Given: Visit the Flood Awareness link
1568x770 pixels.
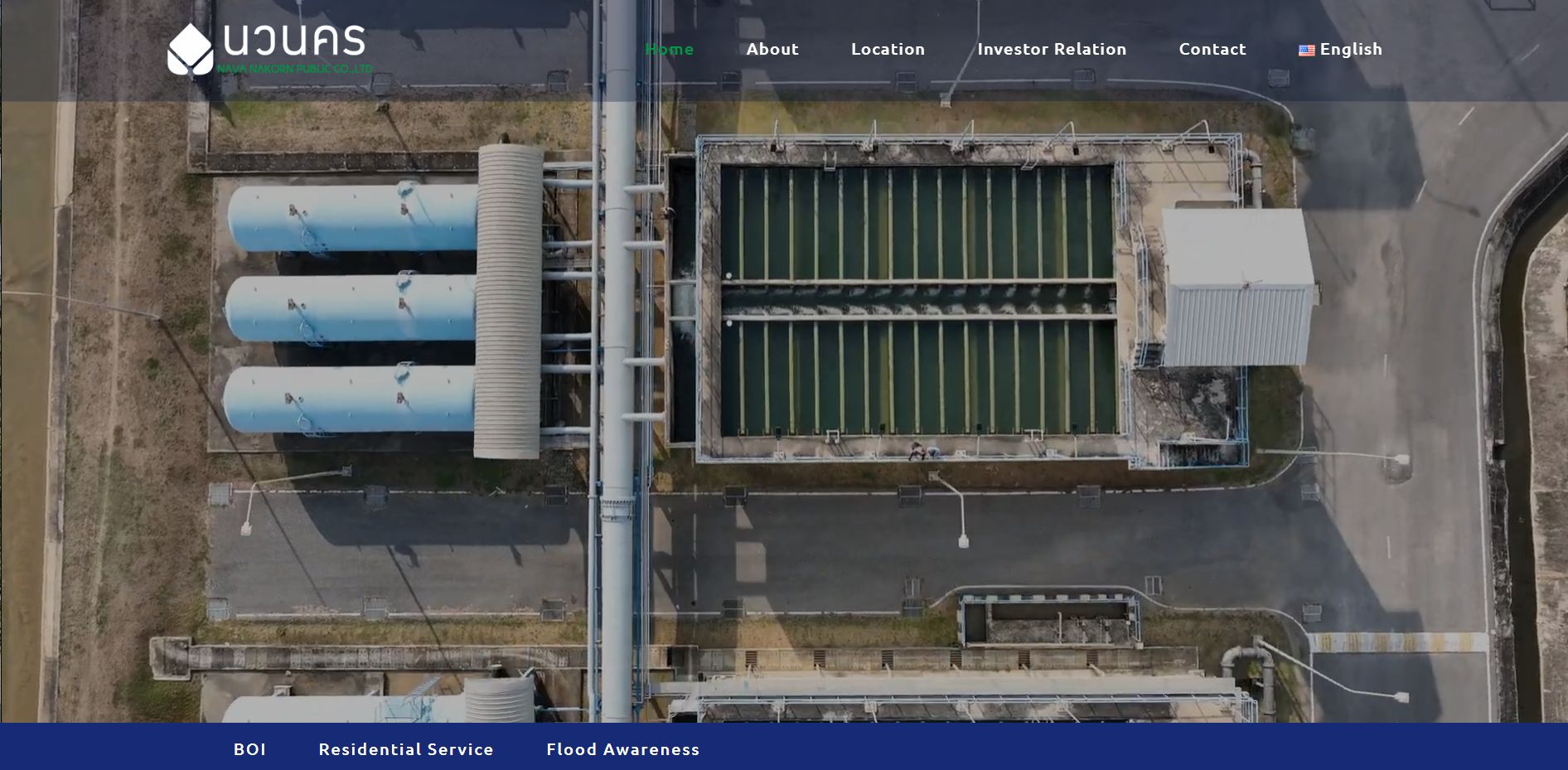Looking at the screenshot, I should point(622,749).
